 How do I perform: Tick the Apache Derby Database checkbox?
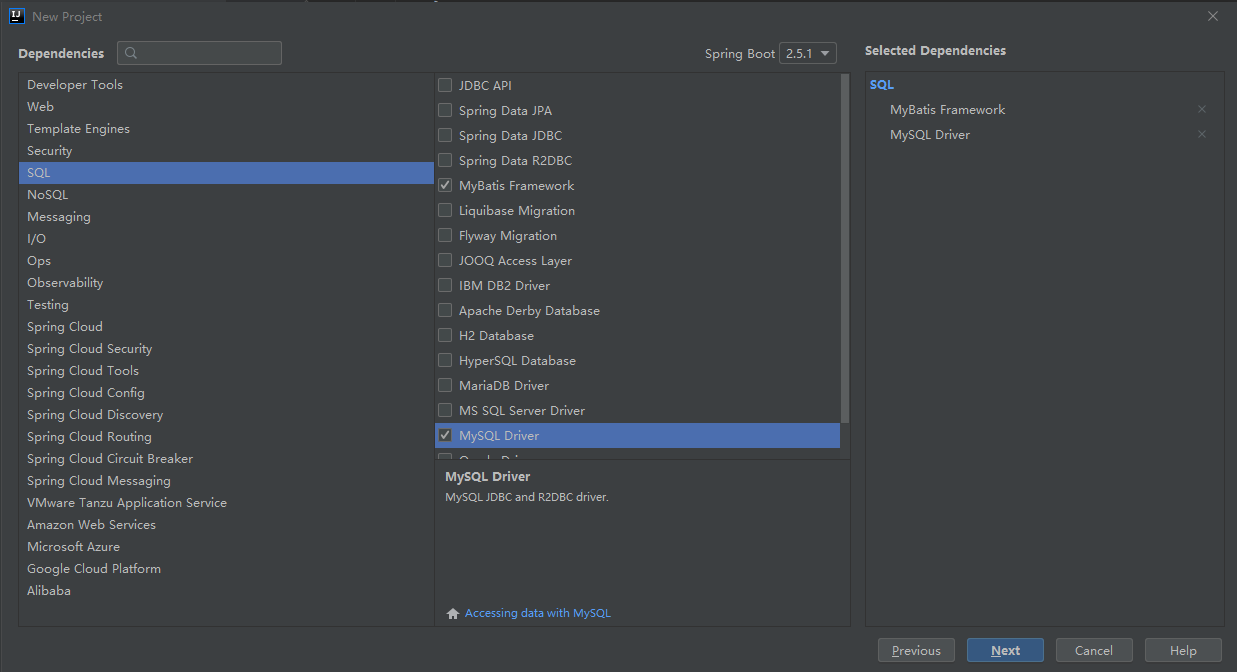click(445, 311)
